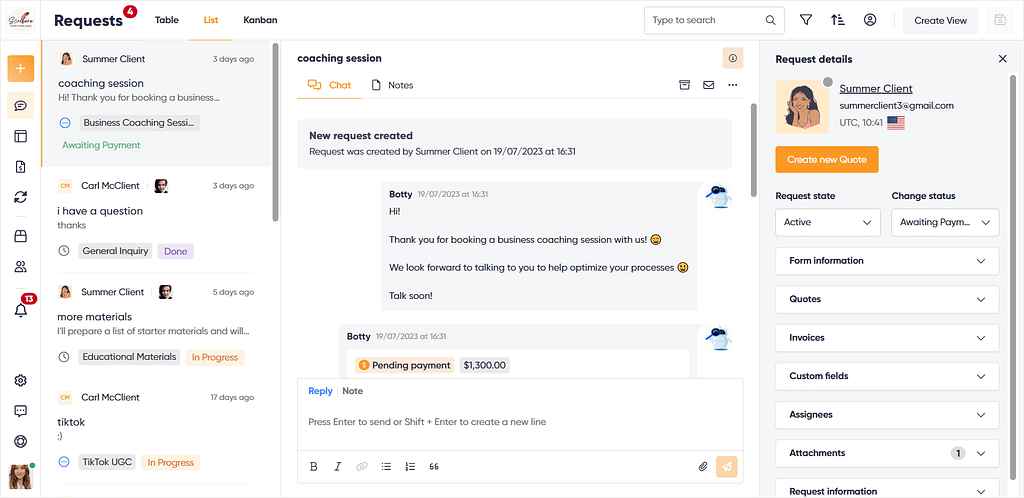Click the Create new Quote button
Viewport: 1024px width, 498px height.
coord(827,159)
